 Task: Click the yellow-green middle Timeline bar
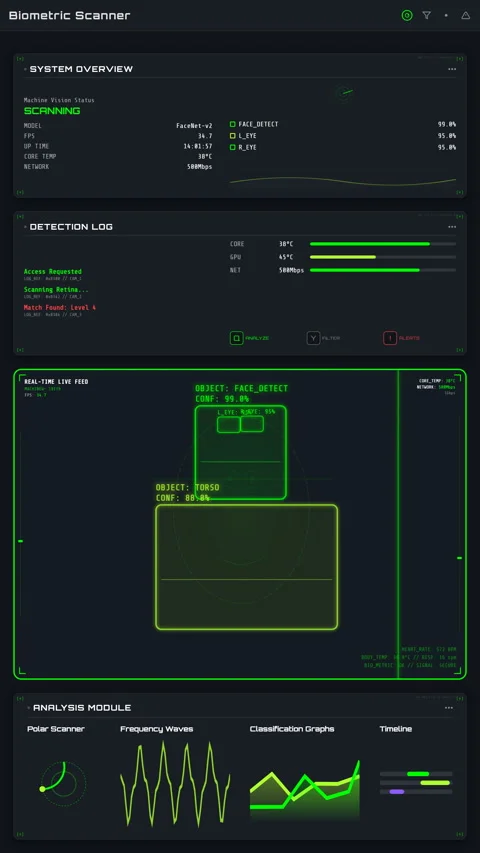pos(435,783)
